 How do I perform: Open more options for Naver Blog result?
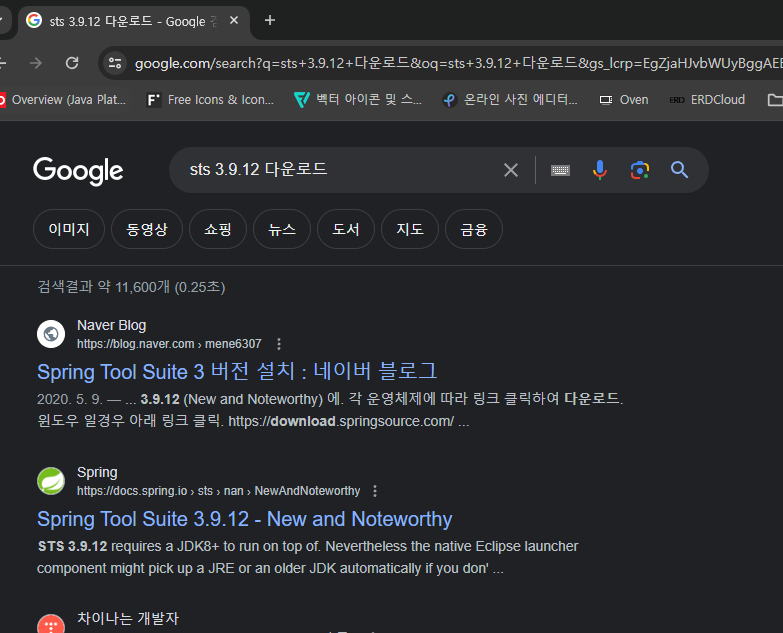click(279, 344)
